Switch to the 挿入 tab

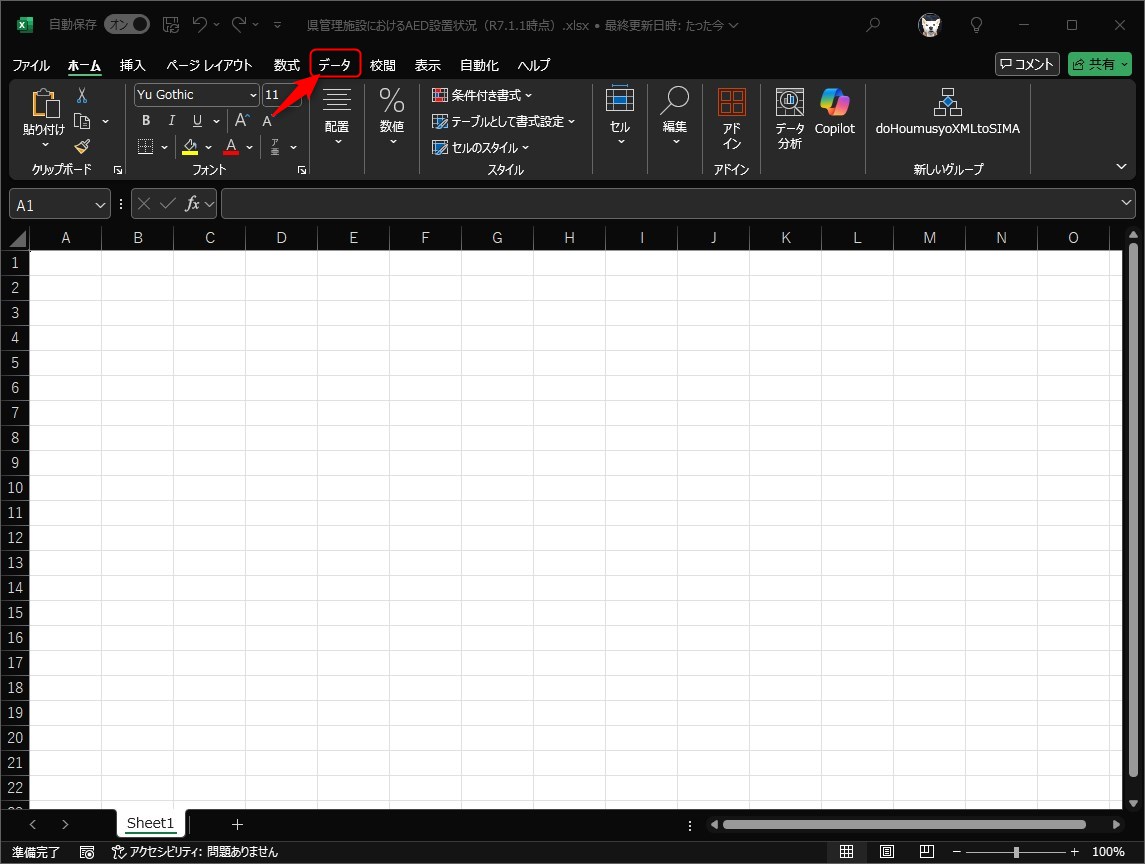point(132,65)
